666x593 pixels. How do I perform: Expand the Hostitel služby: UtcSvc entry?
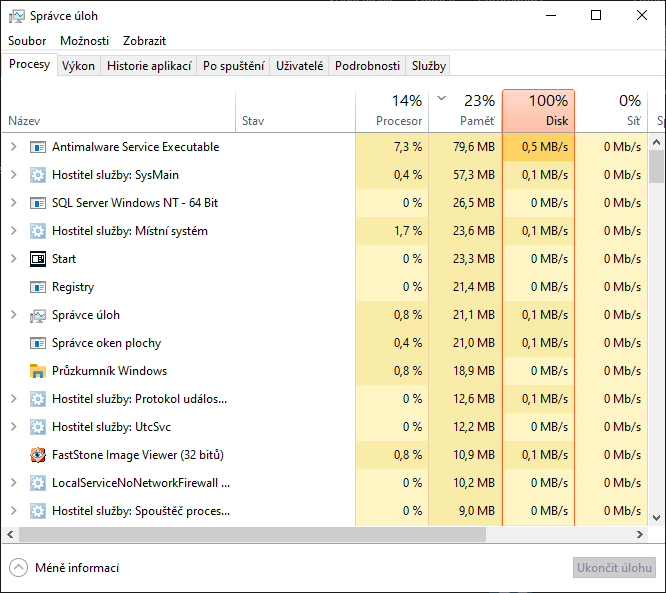point(13,427)
